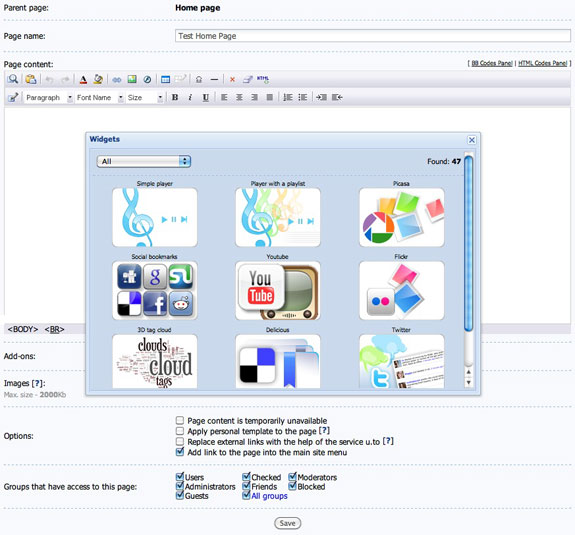Select the Simple player widget
This screenshot has height=535, width=575.
point(155,217)
